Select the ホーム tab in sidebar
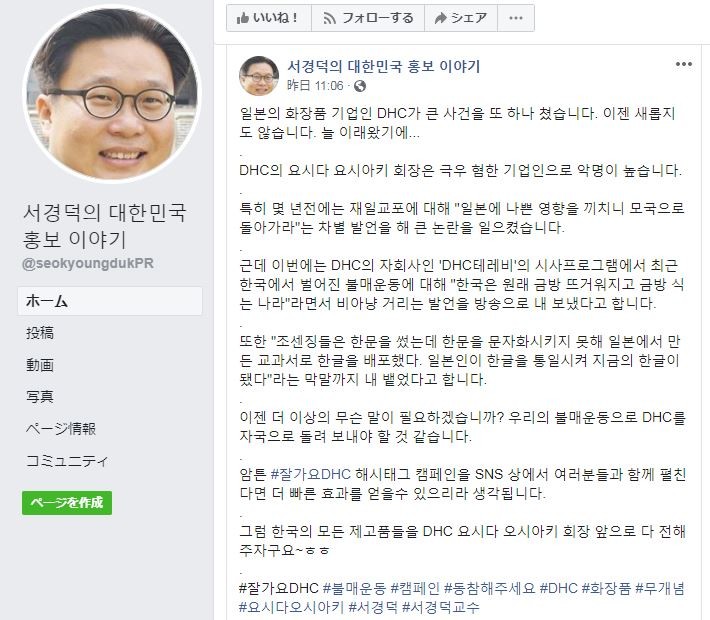710x620 pixels. [x=110, y=301]
